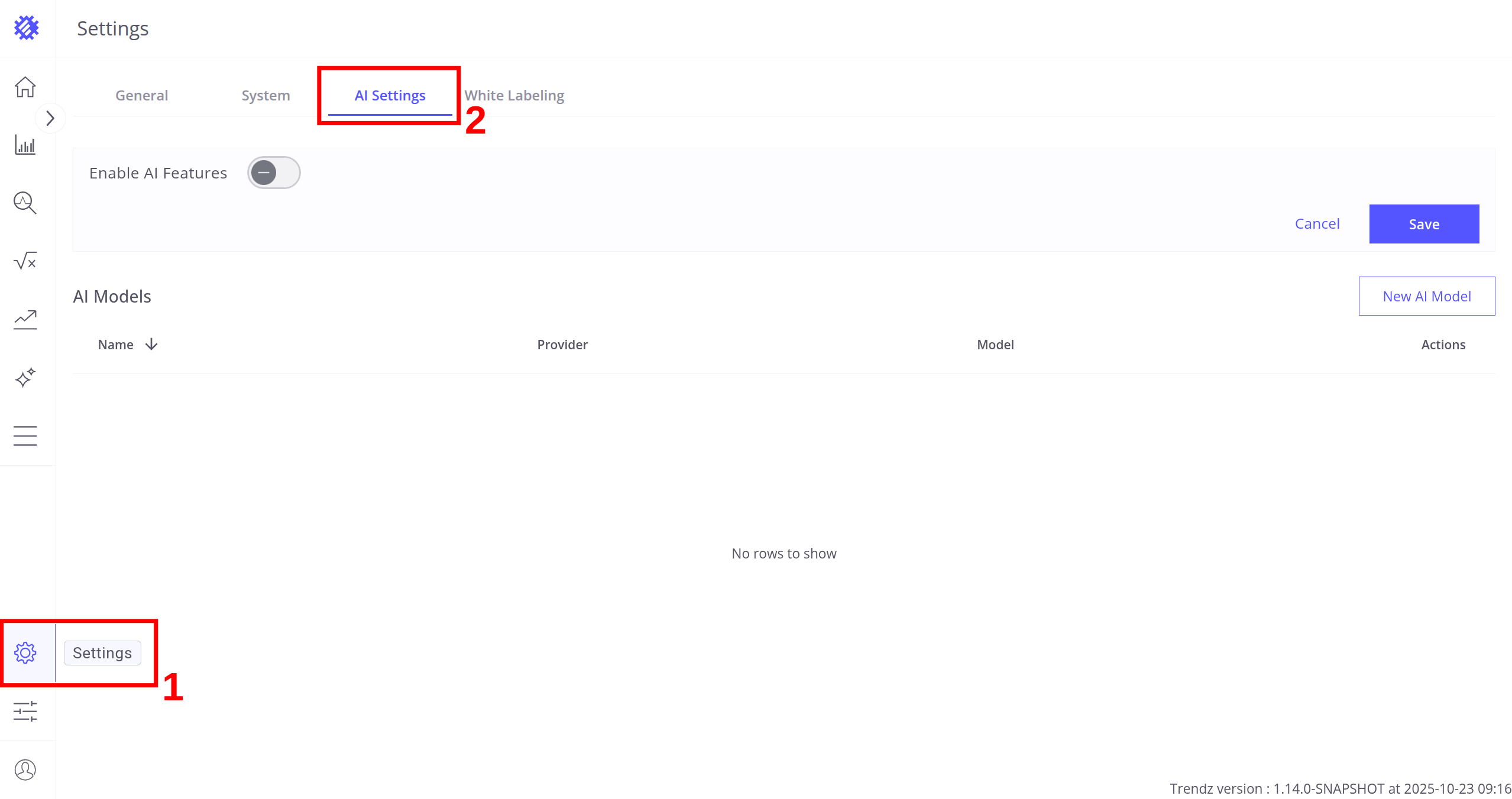
Task: Open the three-line list menu icon
Action: click(x=25, y=436)
